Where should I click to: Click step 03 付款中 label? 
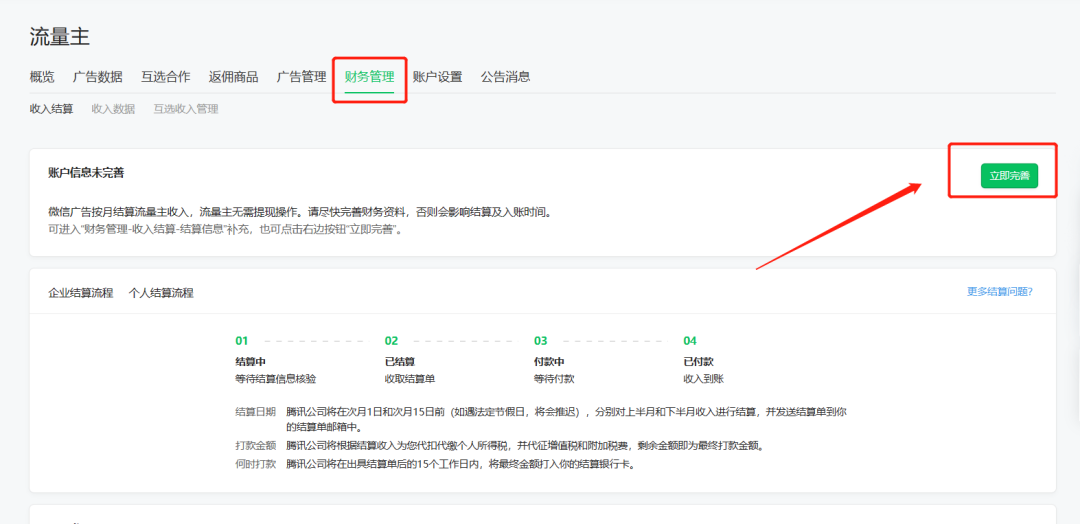tap(549, 361)
